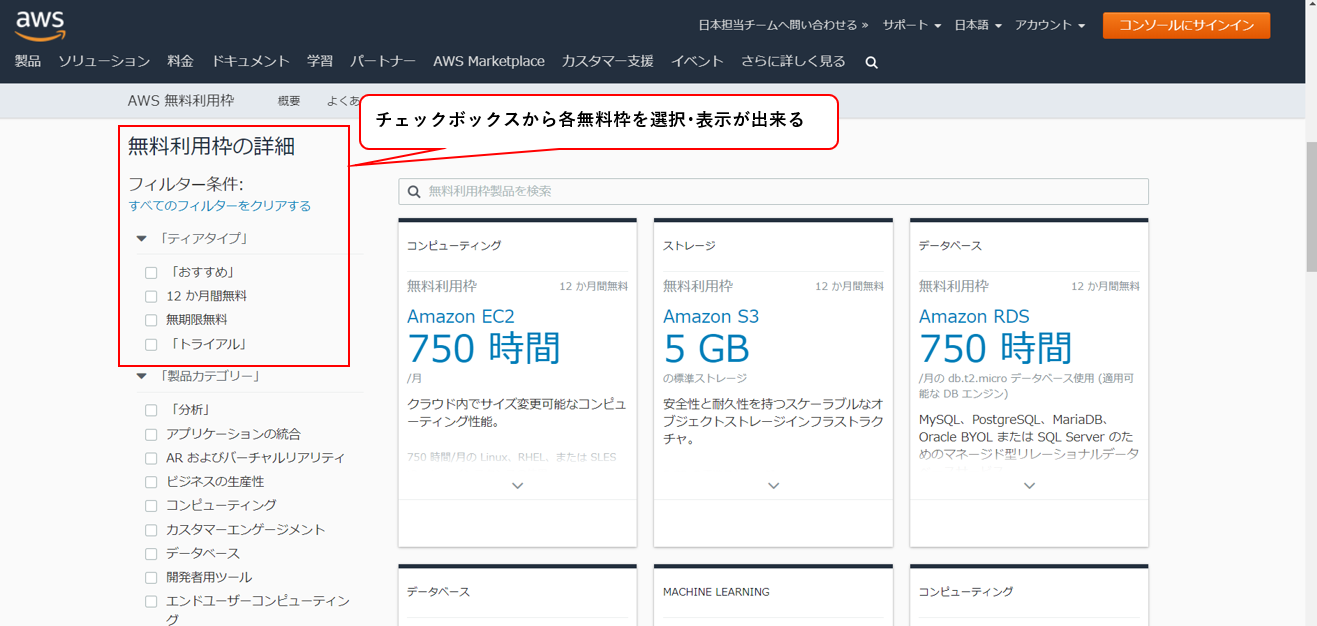Screen dimensions: 1317x626
Task: Enable the 12 か月間無料 filter
Action: tap(151, 296)
